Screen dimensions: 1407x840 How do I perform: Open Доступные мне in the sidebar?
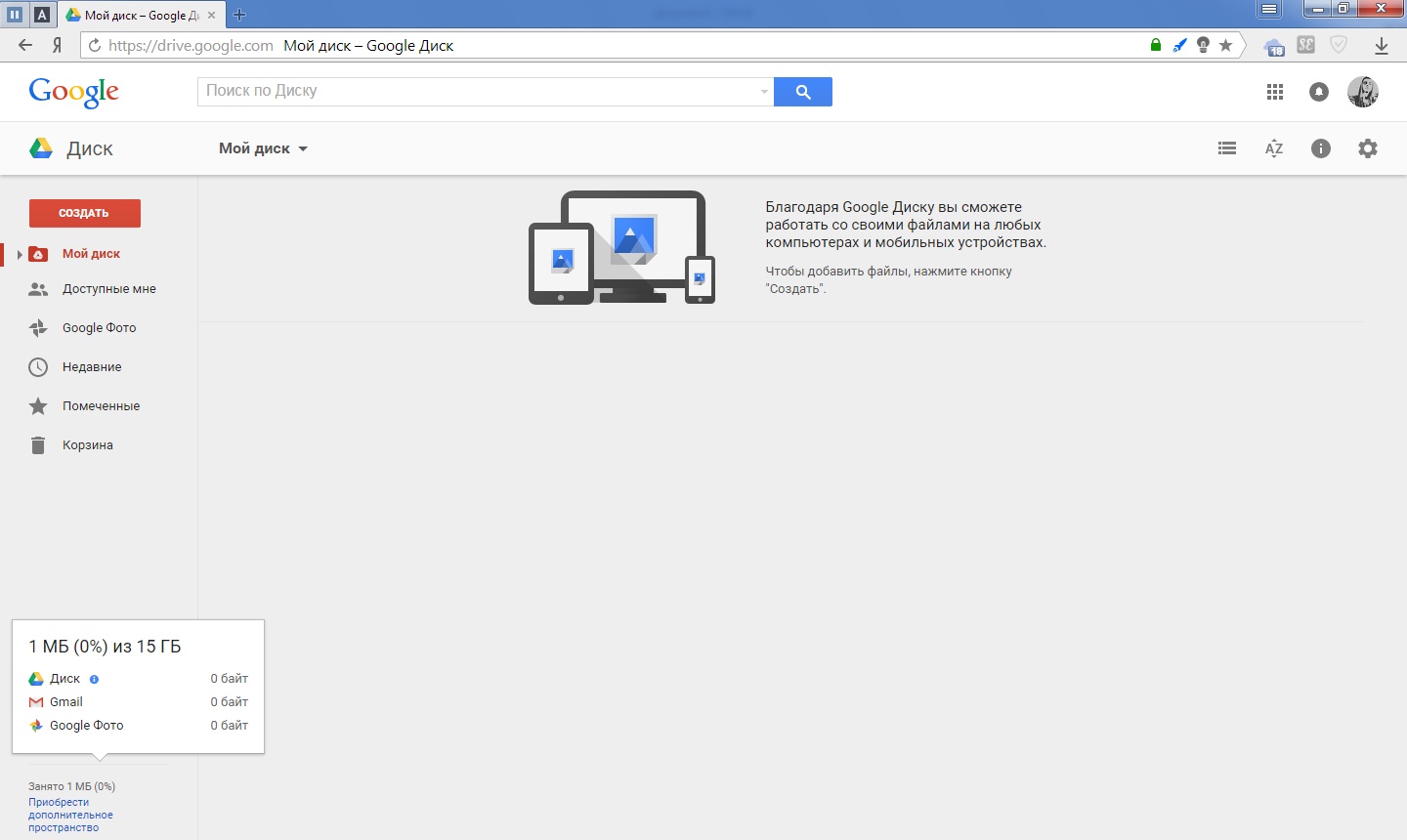point(109,289)
